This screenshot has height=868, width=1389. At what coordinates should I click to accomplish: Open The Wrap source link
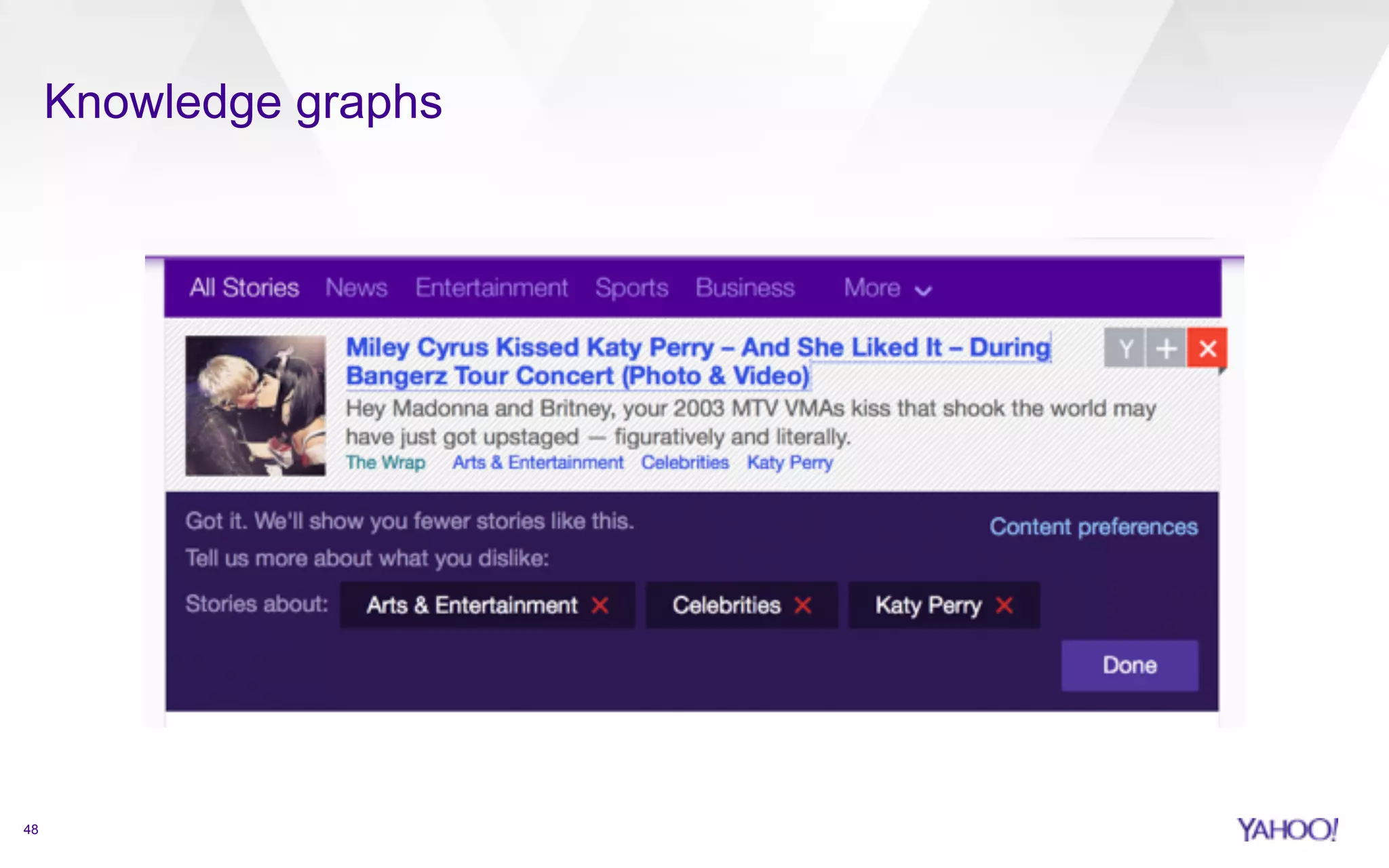385,462
